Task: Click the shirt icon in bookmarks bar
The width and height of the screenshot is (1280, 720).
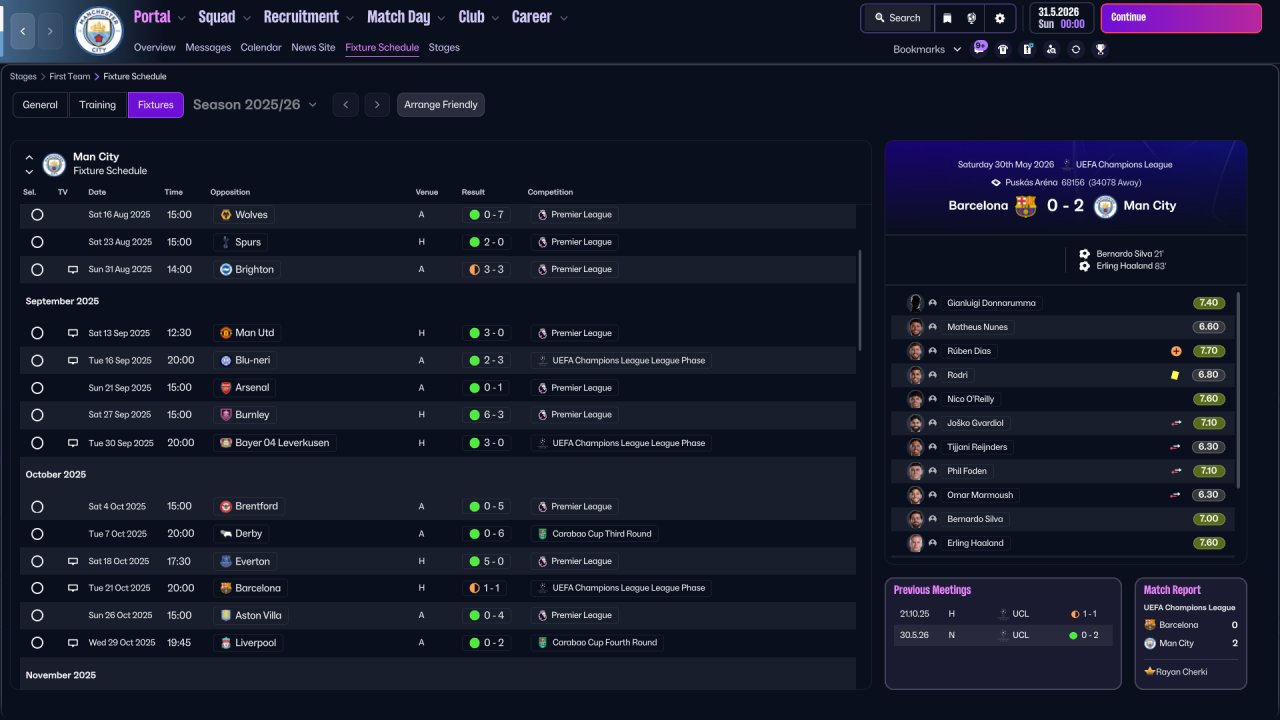Action: (x=1003, y=49)
